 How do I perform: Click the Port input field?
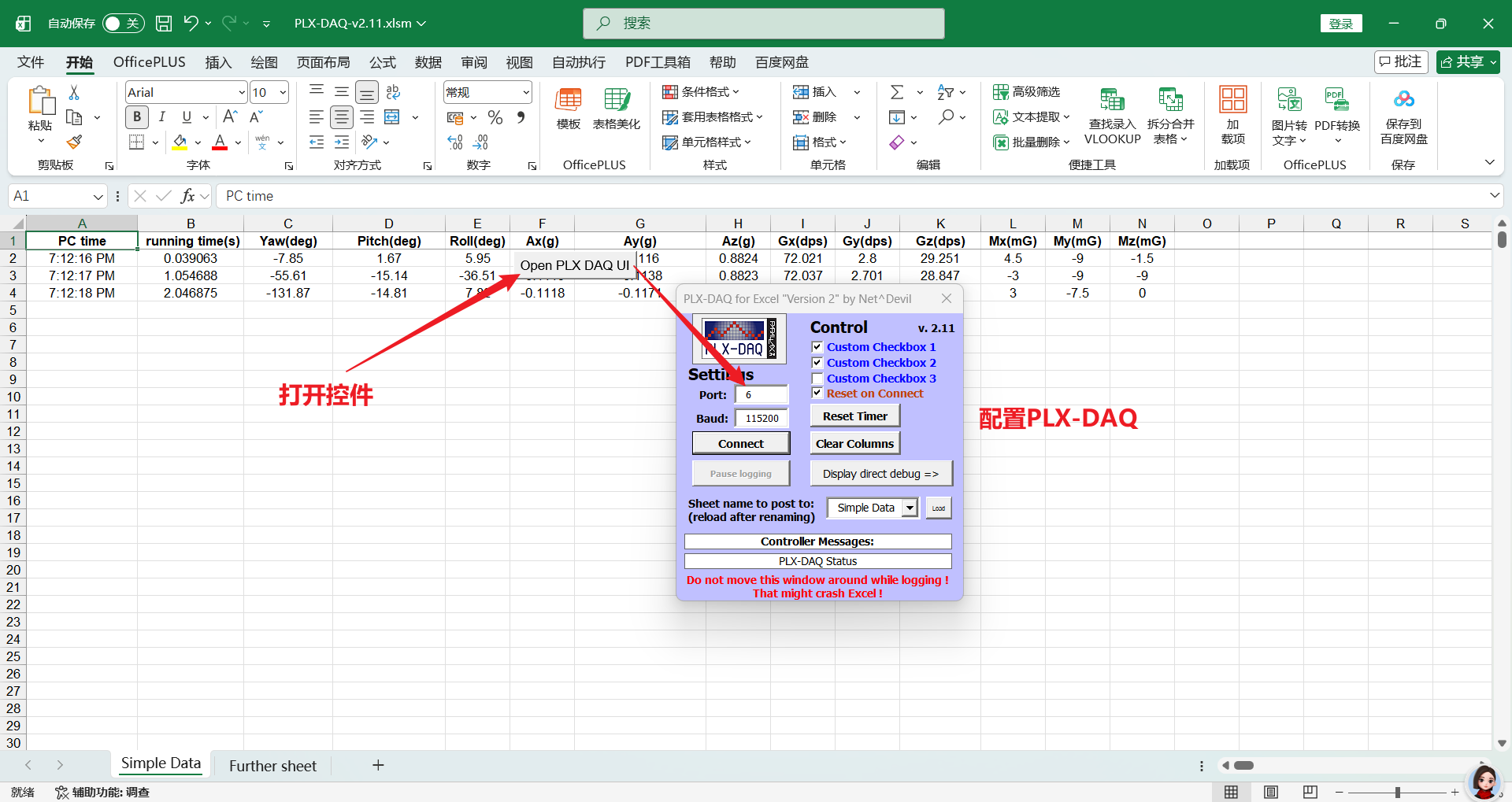(762, 394)
